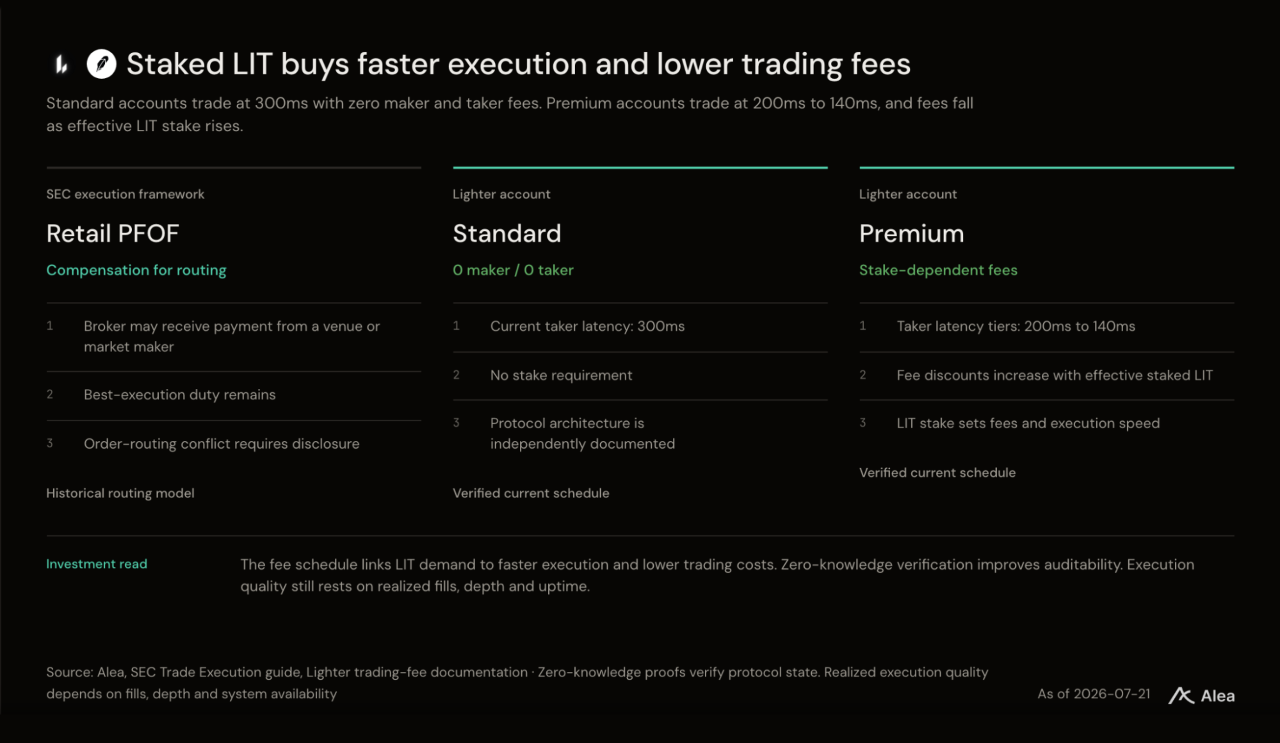The image size is (1280, 743).
Task: Click 'LIT stake sets fees and execution speed'
Action: 1028,424
